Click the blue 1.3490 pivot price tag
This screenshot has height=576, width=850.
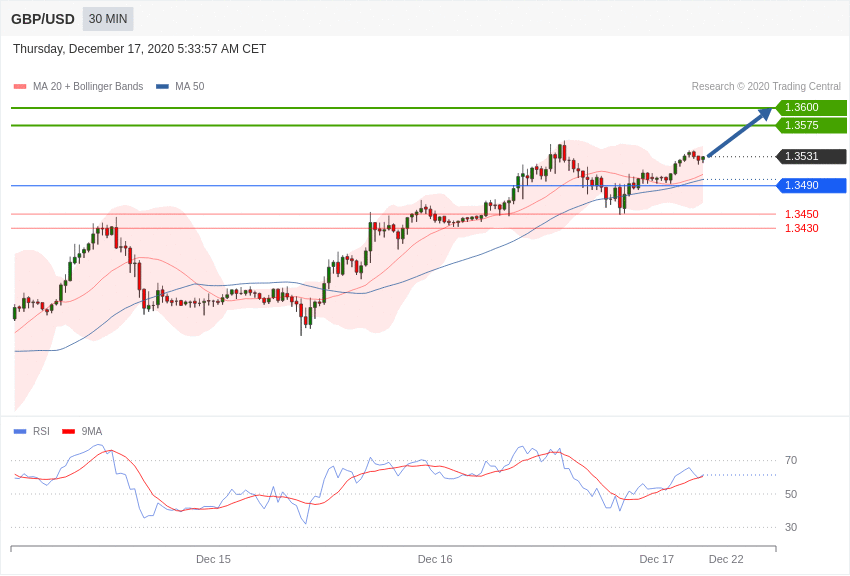click(811, 186)
